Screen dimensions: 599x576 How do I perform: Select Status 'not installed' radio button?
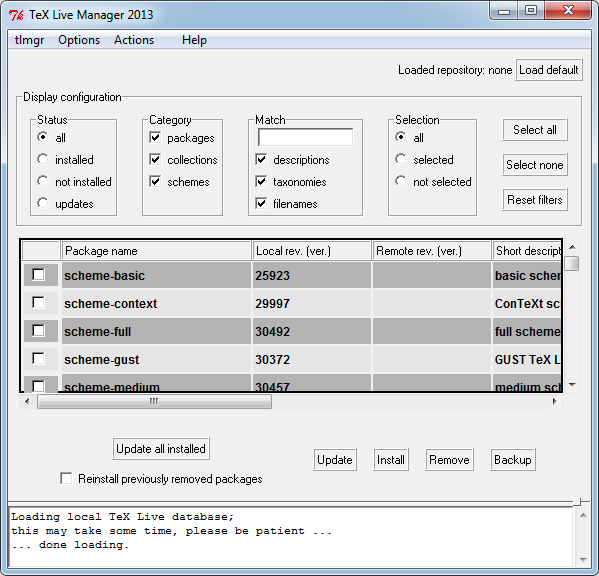43,181
